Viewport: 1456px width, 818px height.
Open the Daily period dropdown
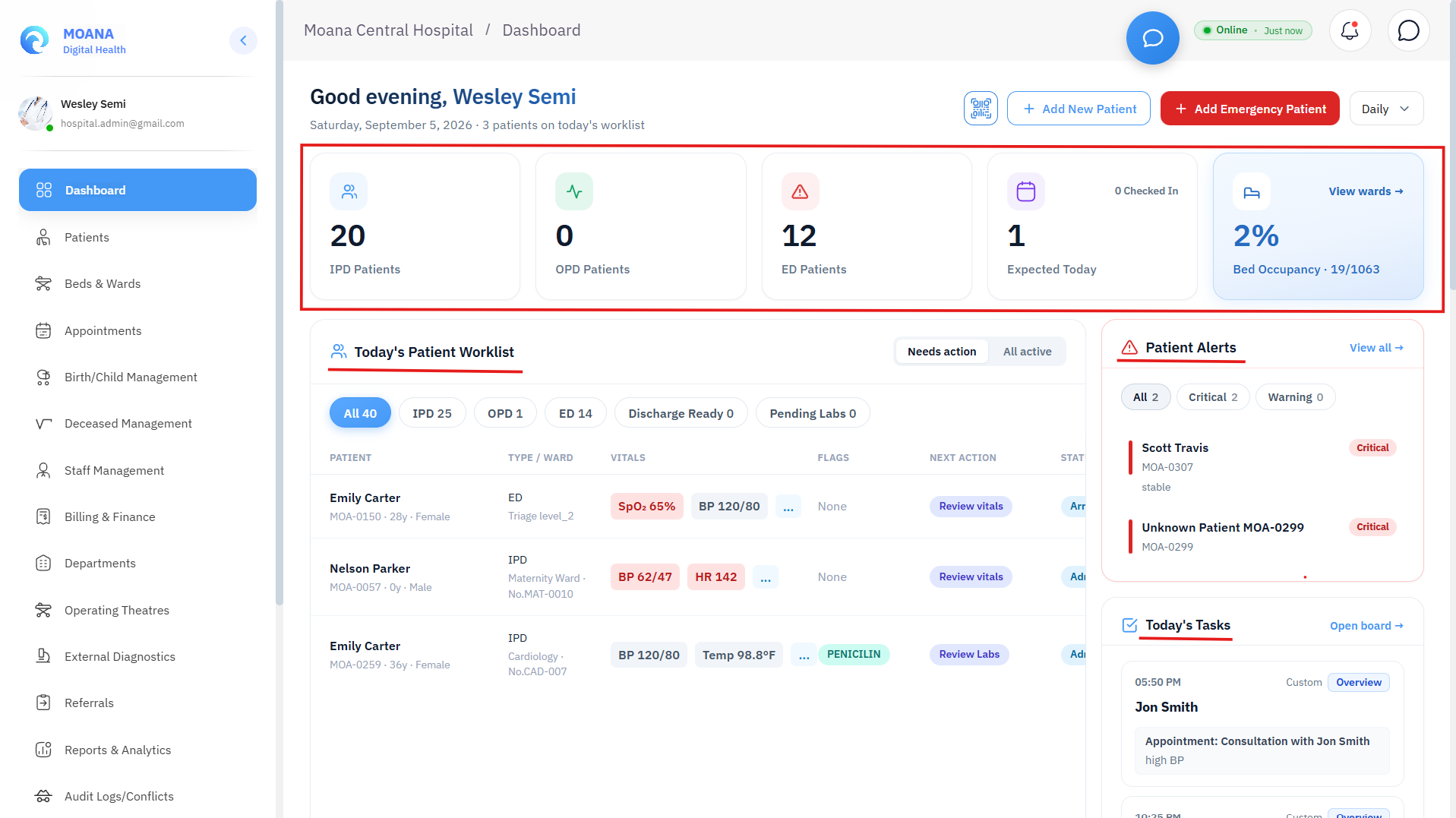click(1386, 109)
